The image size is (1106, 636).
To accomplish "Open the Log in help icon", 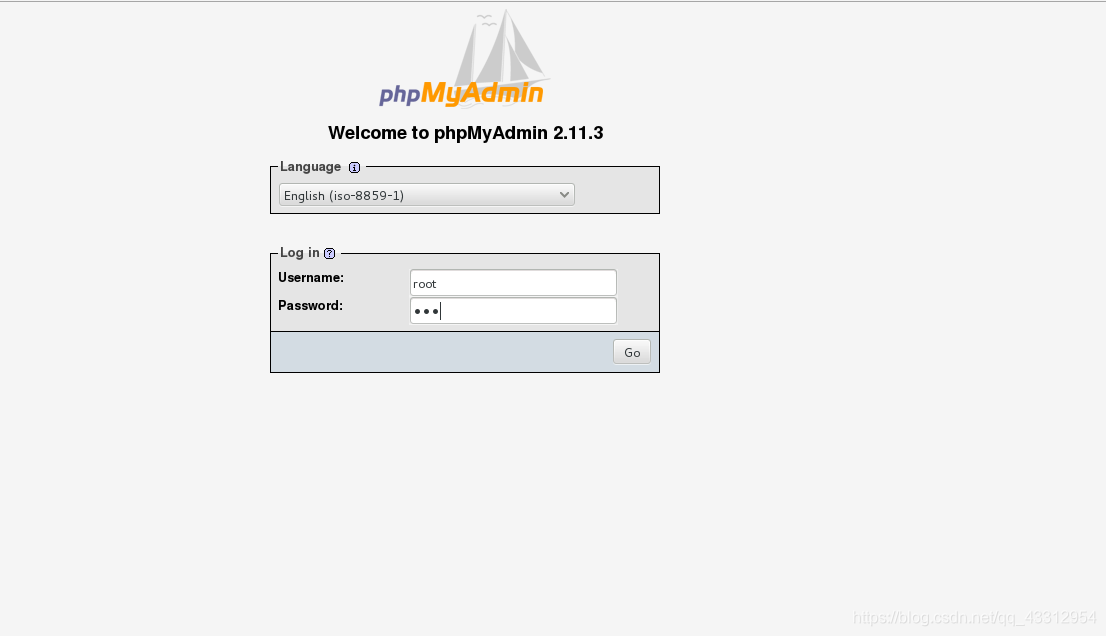I will pos(329,253).
